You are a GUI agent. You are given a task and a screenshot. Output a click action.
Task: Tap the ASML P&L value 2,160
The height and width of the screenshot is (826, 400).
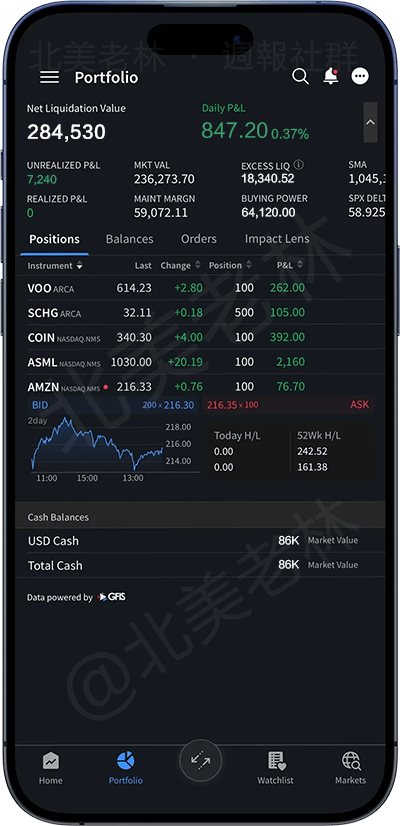290,362
